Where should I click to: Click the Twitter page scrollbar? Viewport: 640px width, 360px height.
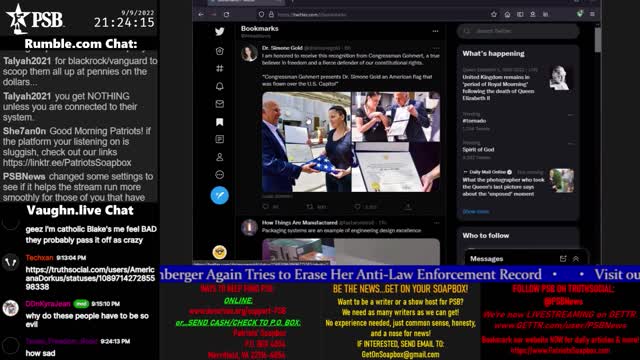point(598,40)
